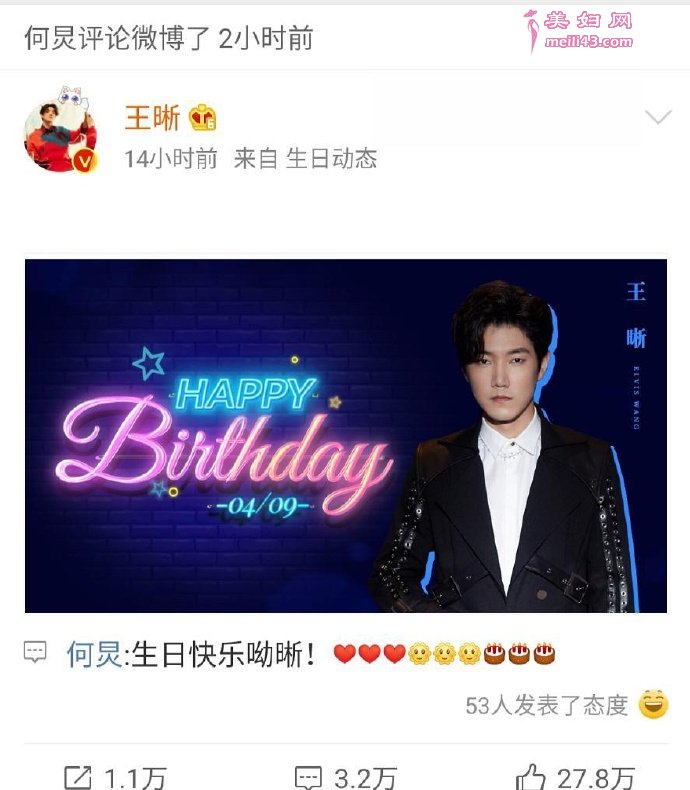Tap the 美妇网 watermark logo
Image resolution: width=690 pixels, height=790 pixels.
578,31
